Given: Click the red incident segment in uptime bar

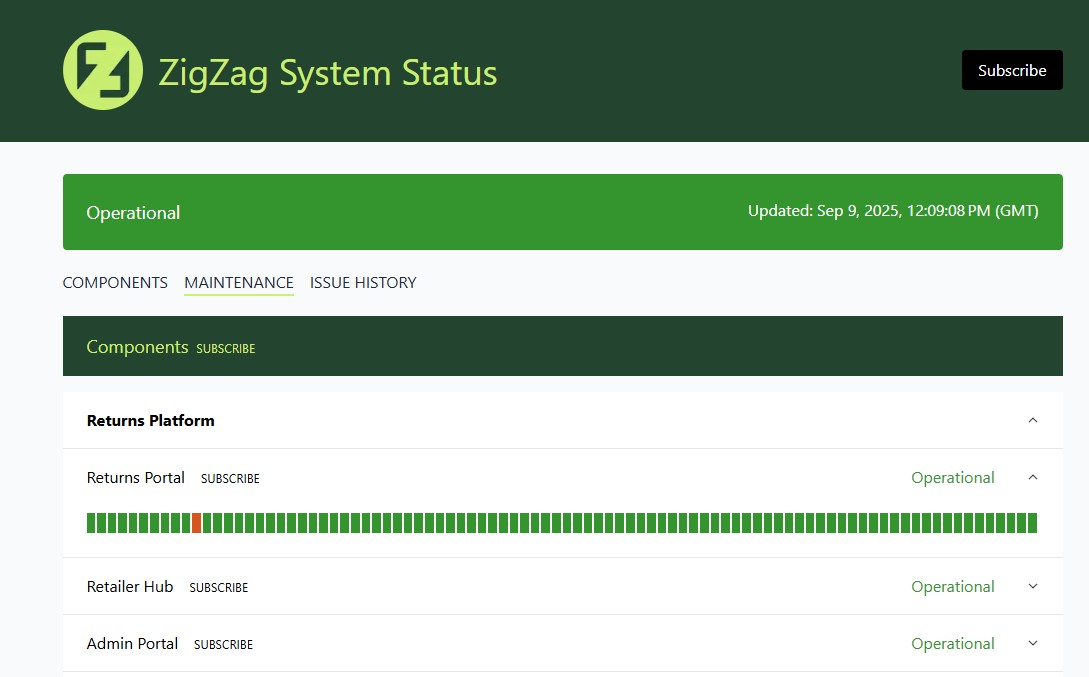Looking at the screenshot, I should (x=197, y=521).
